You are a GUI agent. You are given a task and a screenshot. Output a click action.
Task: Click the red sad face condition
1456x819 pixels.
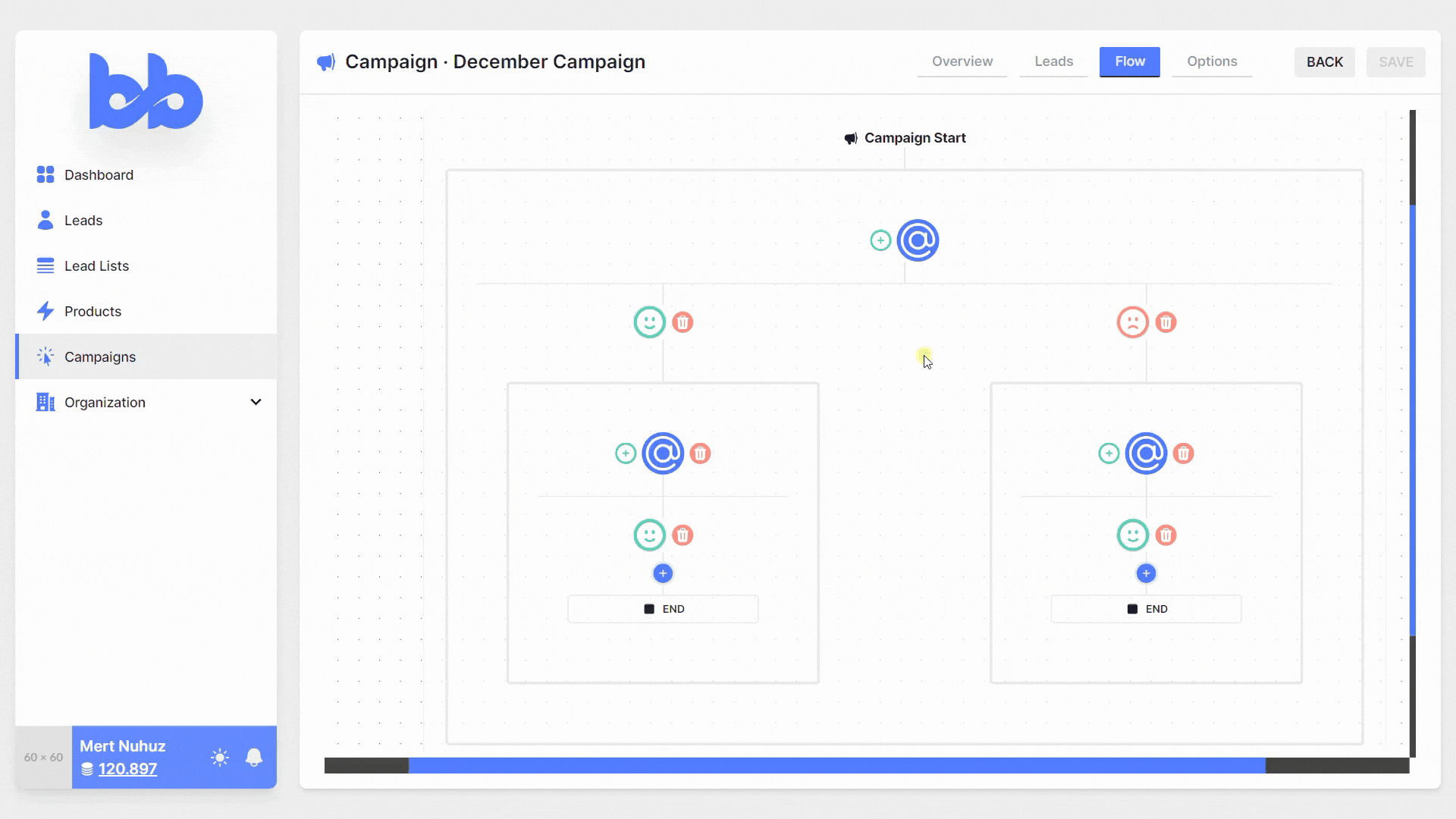(1132, 322)
